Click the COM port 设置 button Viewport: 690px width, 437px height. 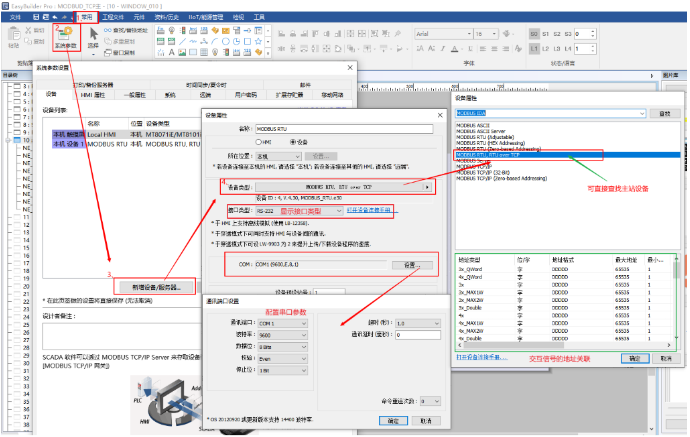[x=410, y=265]
